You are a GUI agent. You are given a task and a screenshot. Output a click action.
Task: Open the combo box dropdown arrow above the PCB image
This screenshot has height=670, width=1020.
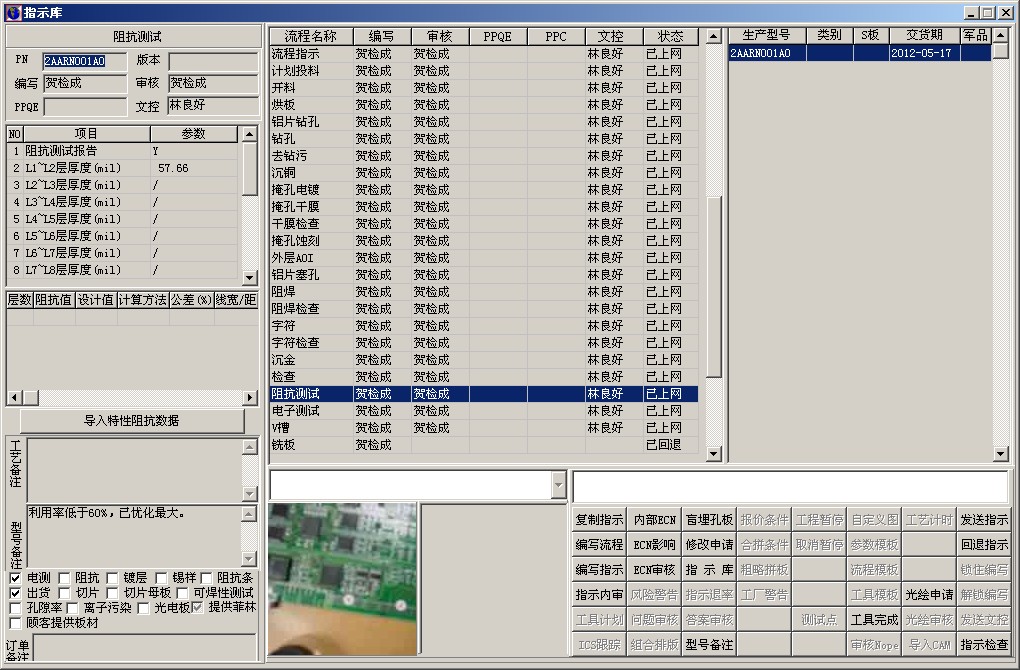pos(558,485)
